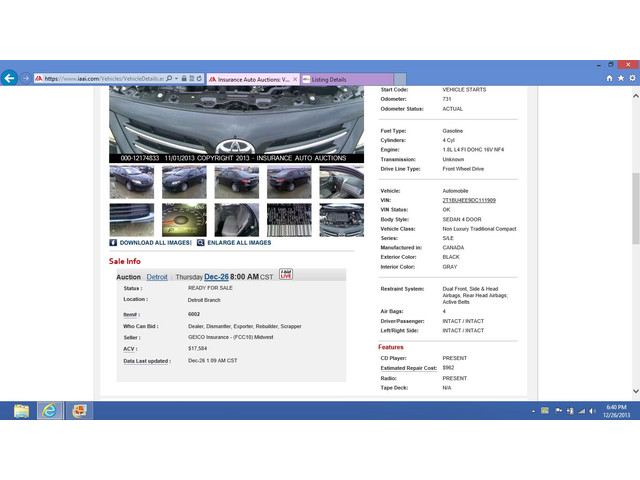
Task: Click the search magnifier in address bar
Action: pos(169,78)
